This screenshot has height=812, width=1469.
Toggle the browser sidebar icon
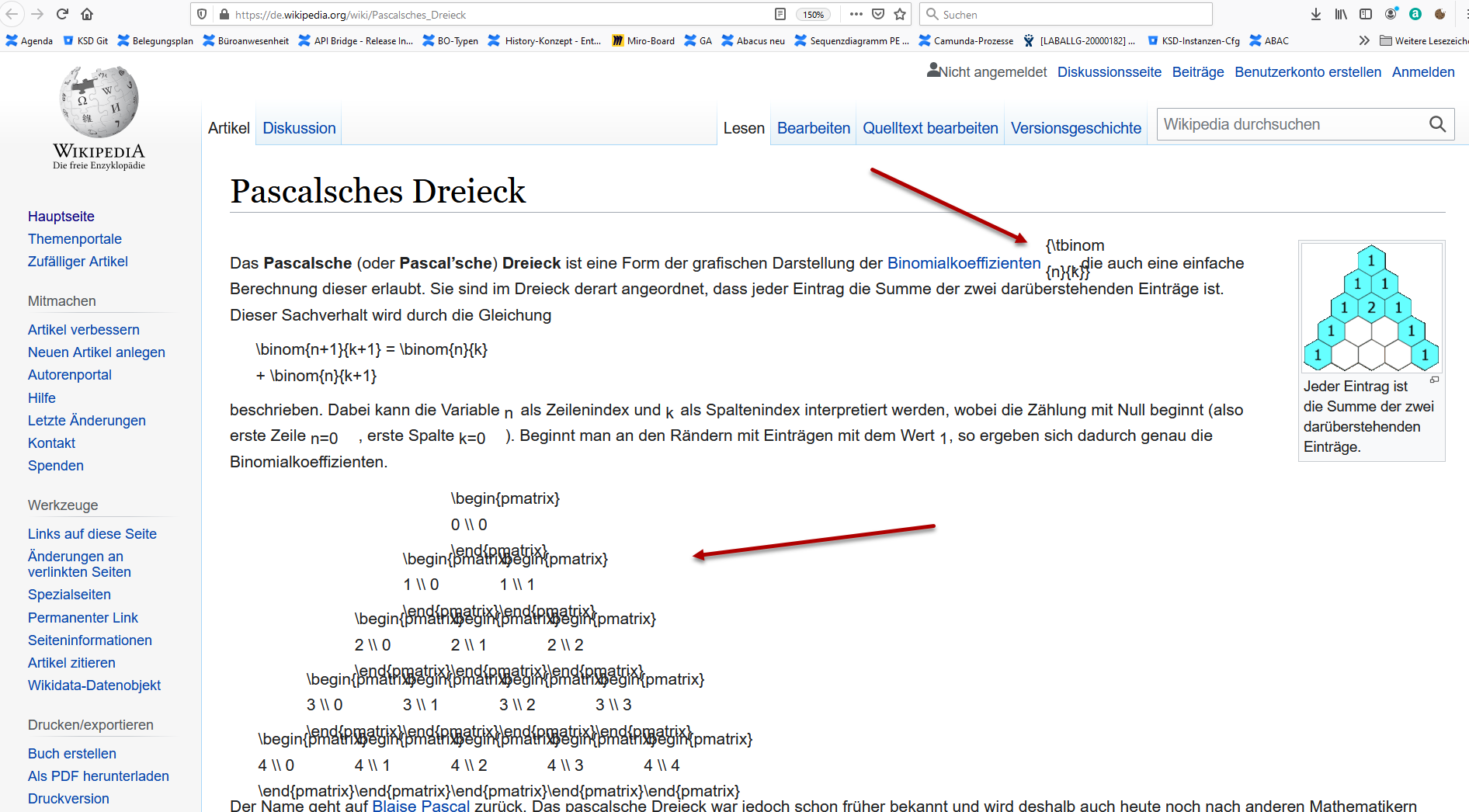1366,14
